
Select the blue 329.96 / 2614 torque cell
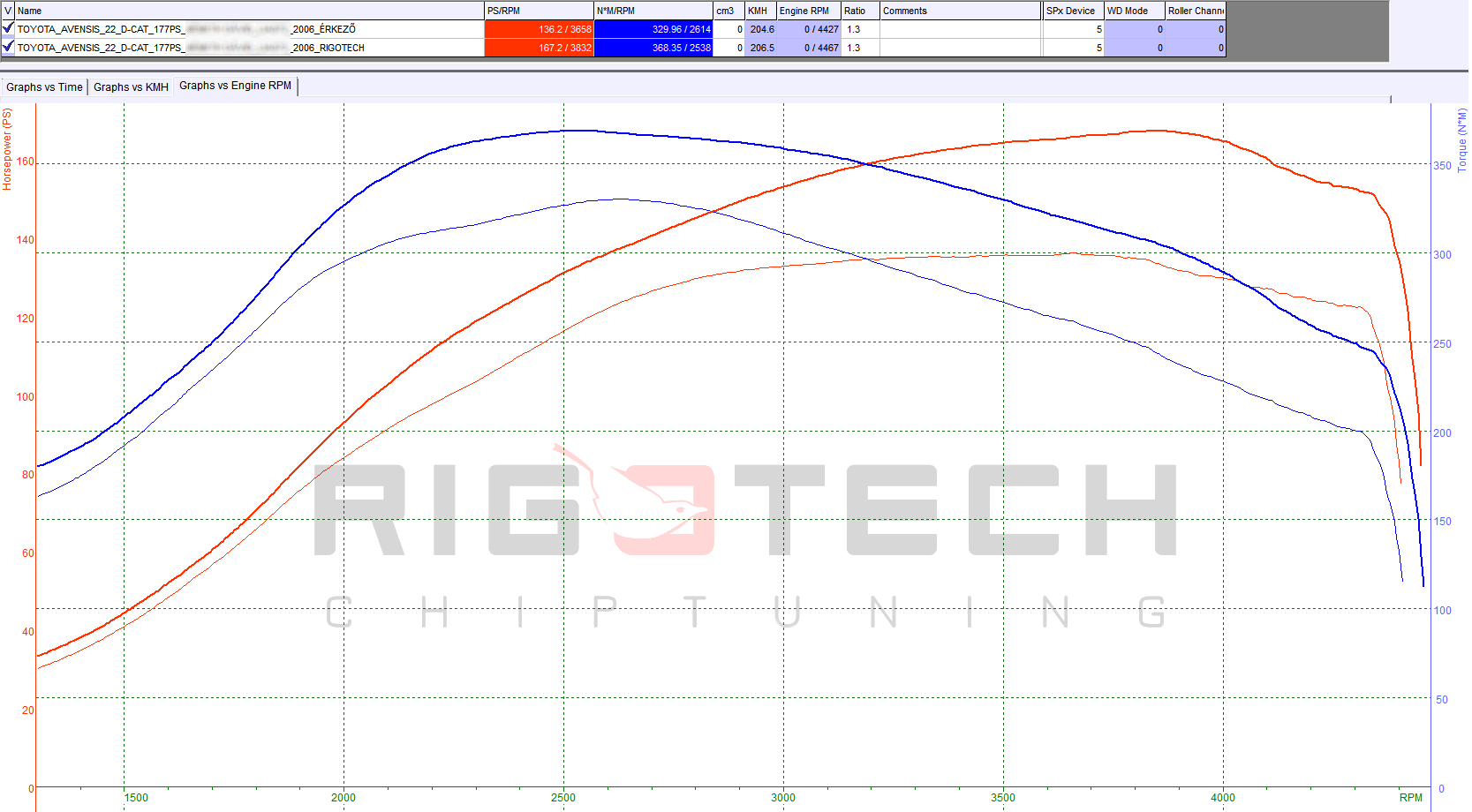(653, 29)
